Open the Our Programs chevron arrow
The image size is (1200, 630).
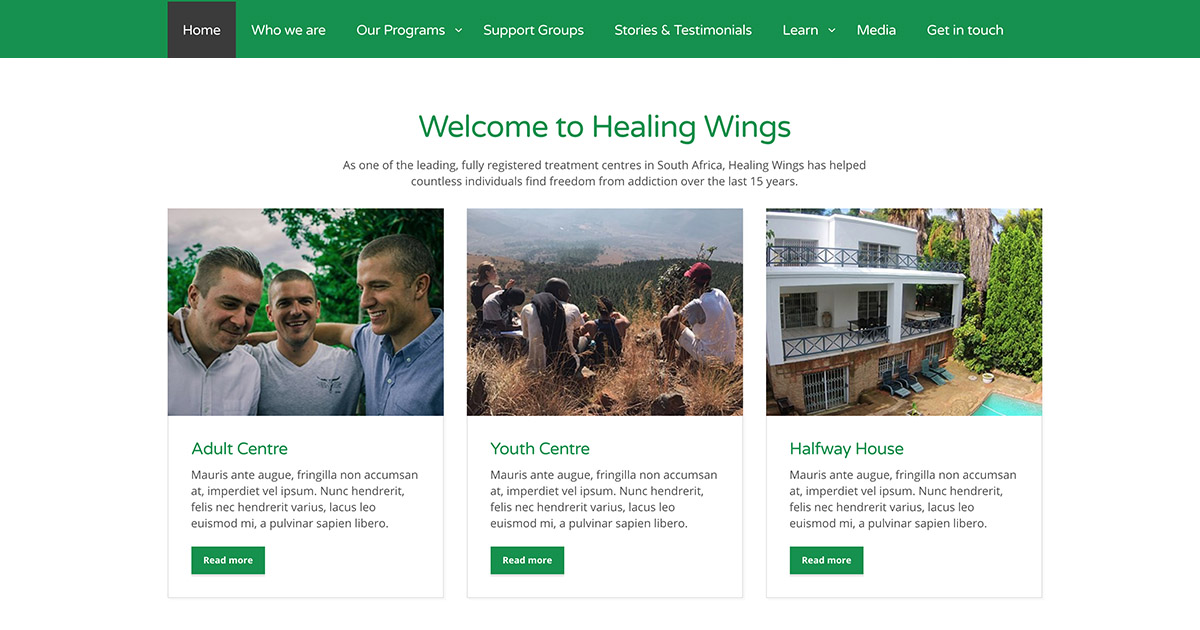pos(459,31)
